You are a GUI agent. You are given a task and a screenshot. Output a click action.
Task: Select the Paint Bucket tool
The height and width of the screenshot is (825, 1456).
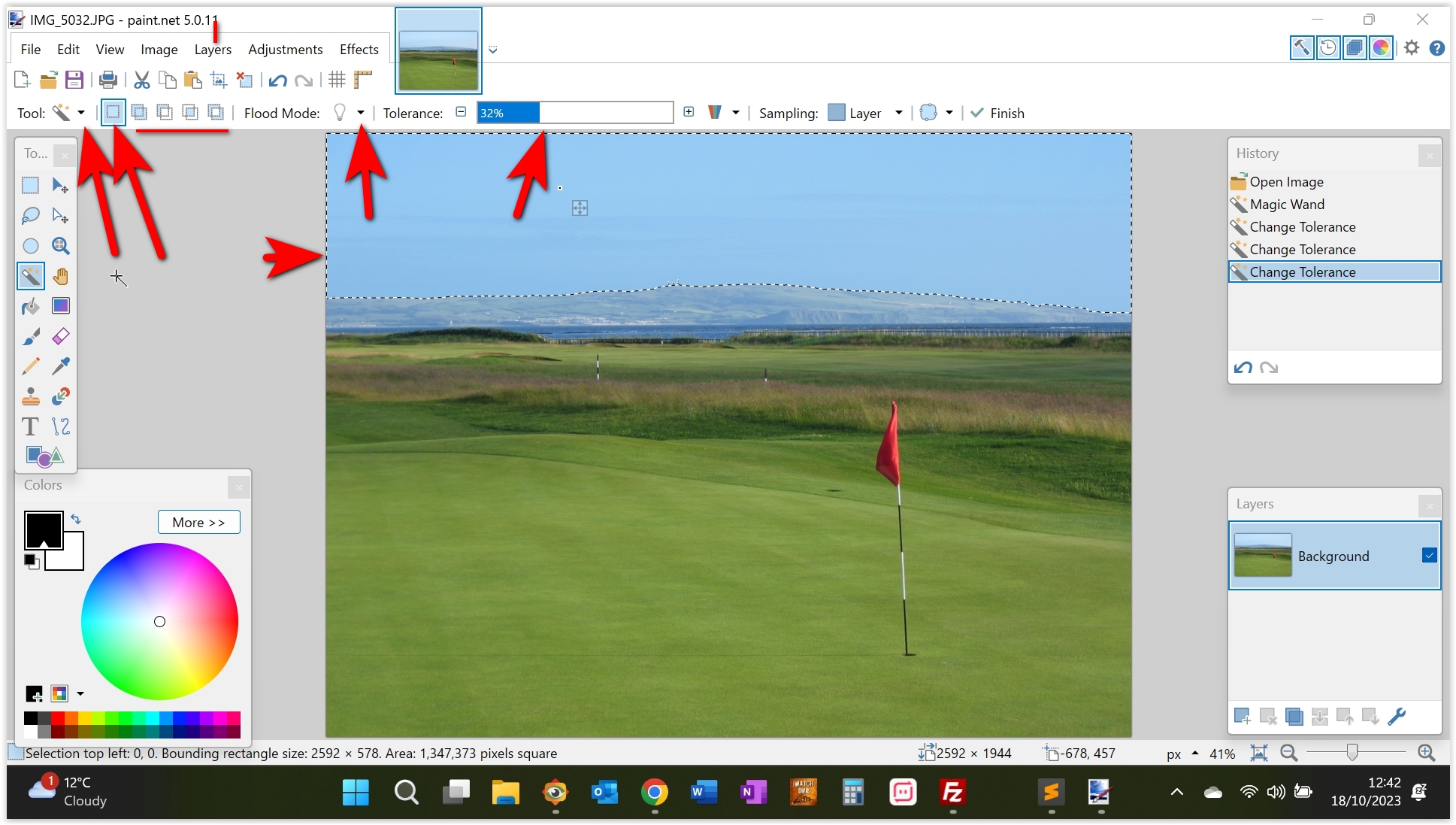coord(30,306)
